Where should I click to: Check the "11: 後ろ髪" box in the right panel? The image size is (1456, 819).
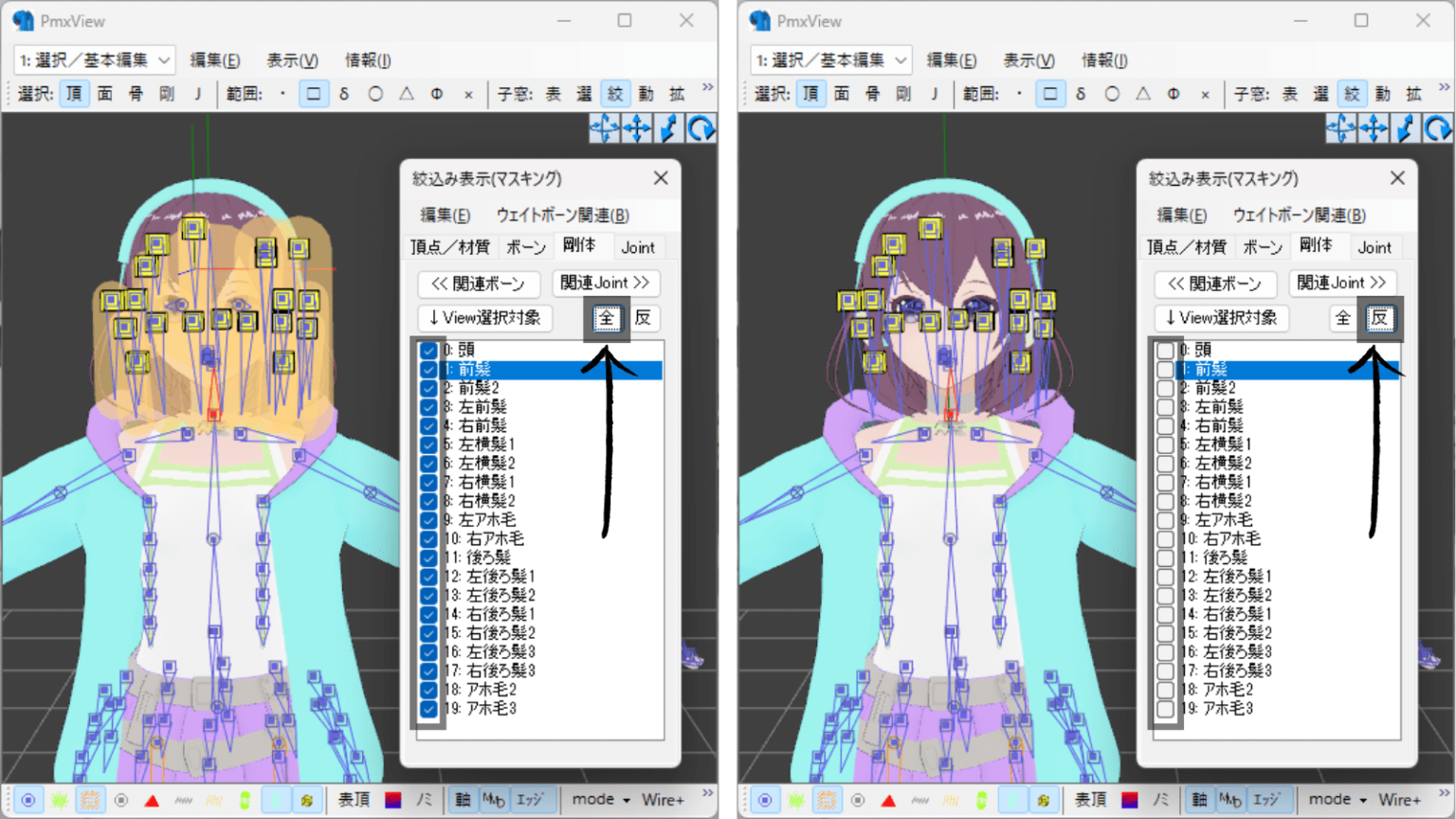coord(1165,557)
